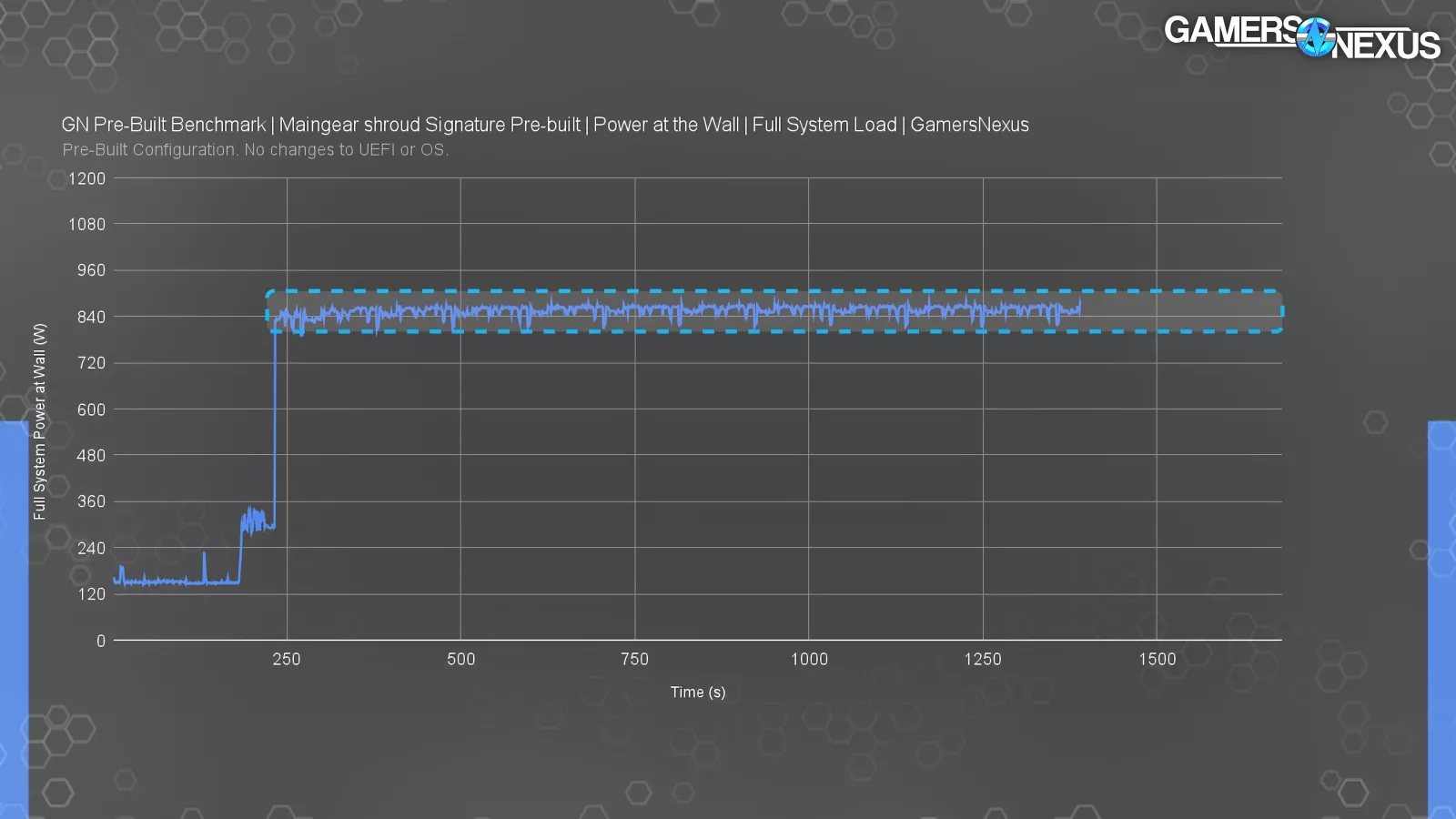Click the 0 label at the Y-axis origin
The height and width of the screenshot is (819, 1456).
pos(101,641)
